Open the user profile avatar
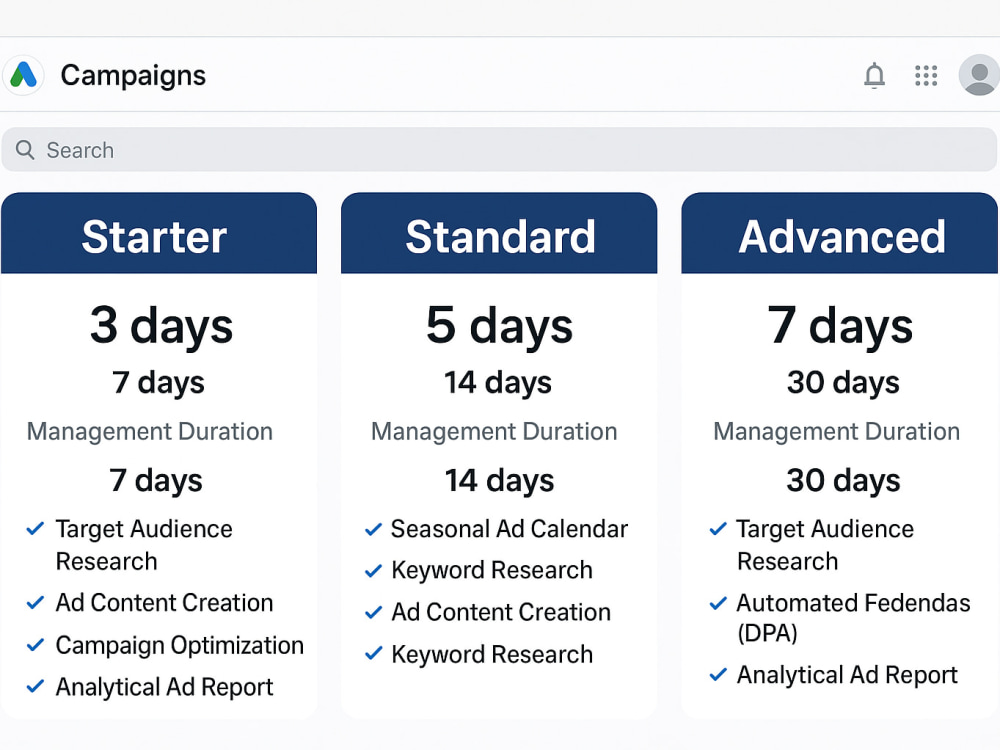1000x750 pixels. pyautogui.click(x=979, y=75)
